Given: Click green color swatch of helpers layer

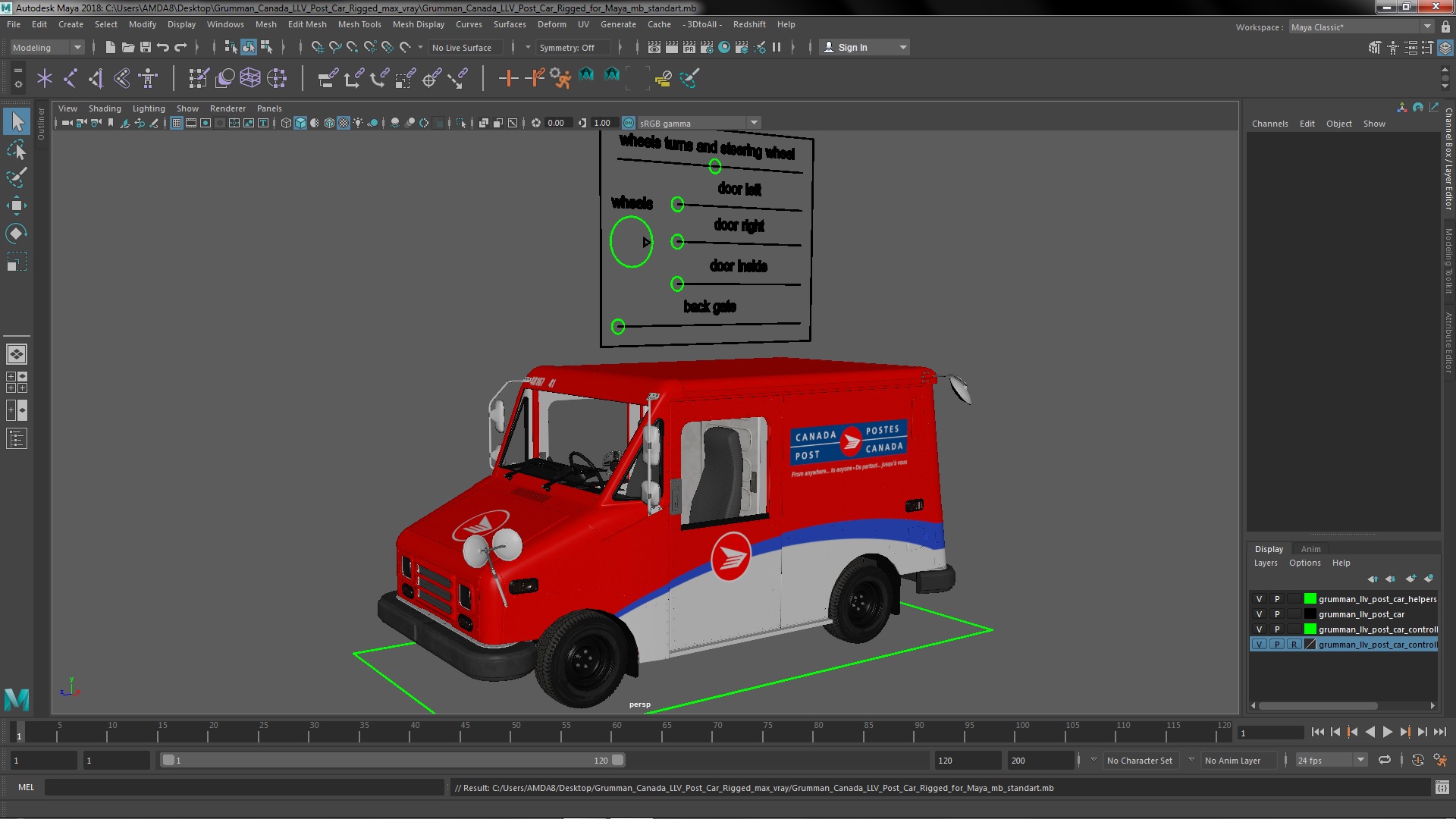Looking at the screenshot, I should [1310, 599].
